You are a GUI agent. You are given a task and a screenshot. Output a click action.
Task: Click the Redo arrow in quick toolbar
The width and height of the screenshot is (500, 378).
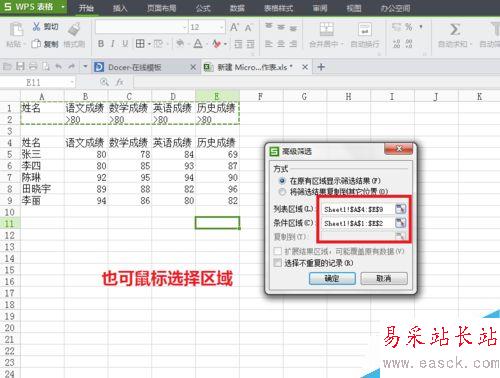[x=71, y=67]
